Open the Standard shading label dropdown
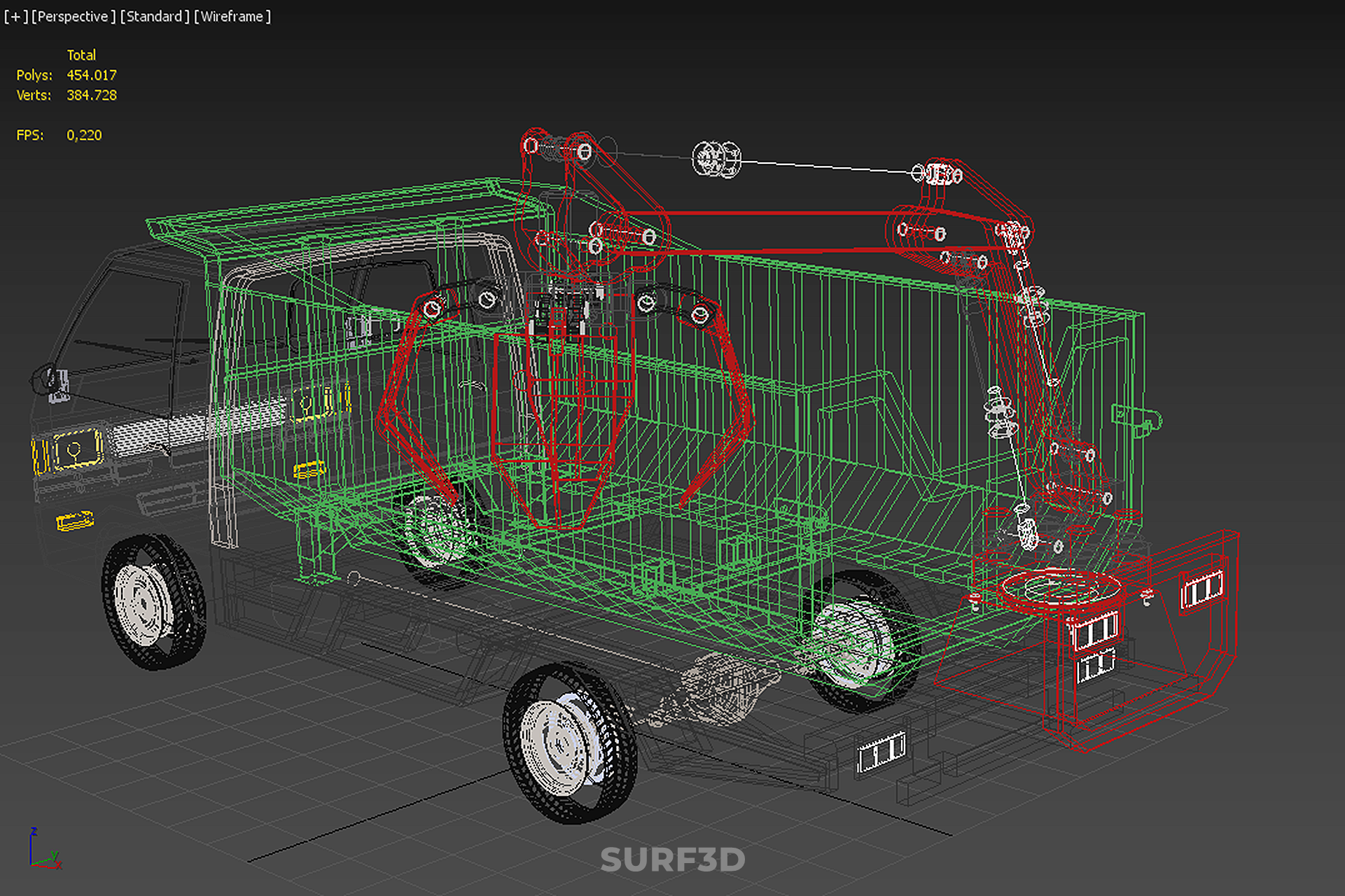This screenshot has height=896, width=1345. coord(154,16)
